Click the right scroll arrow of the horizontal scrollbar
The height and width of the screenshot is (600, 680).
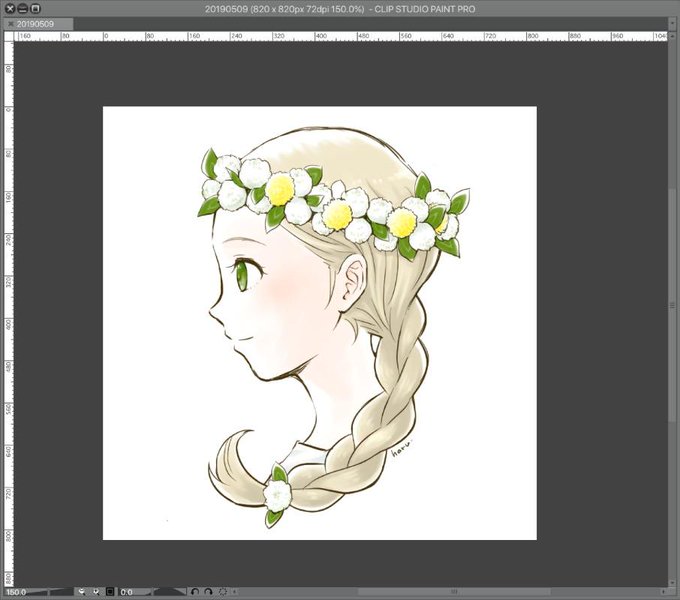(x=664, y=591)
